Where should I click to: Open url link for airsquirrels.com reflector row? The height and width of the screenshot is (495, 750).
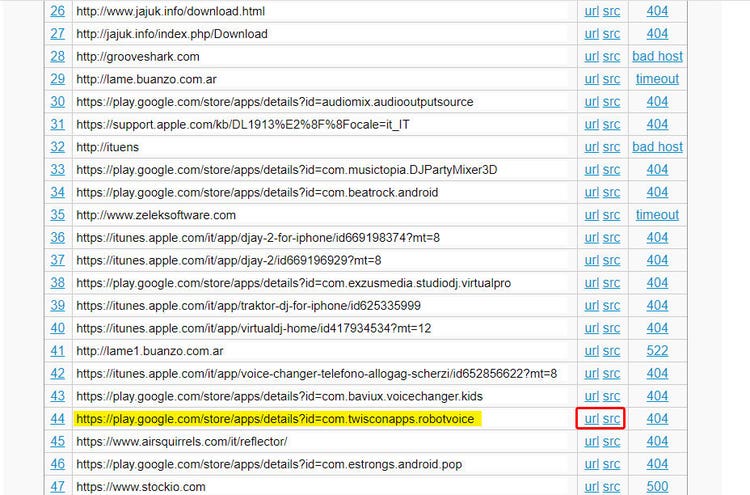point(591,441)
